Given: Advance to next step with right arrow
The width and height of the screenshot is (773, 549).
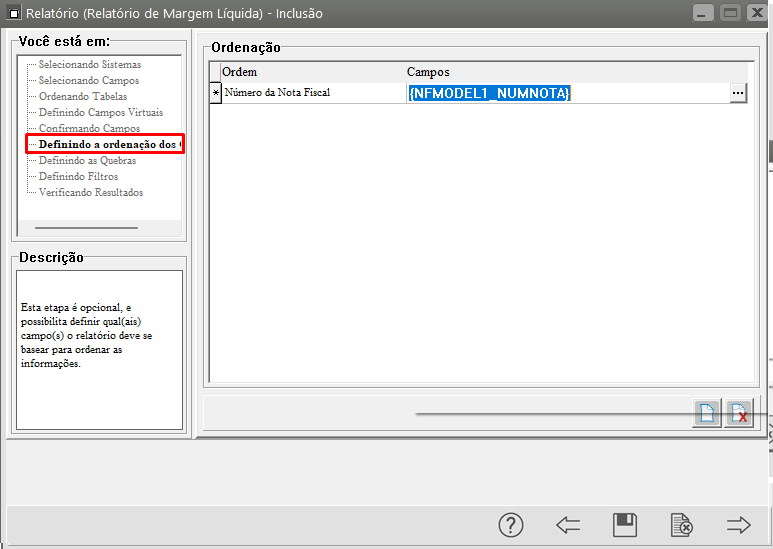Looking at the screenshot, I should 739,525.
